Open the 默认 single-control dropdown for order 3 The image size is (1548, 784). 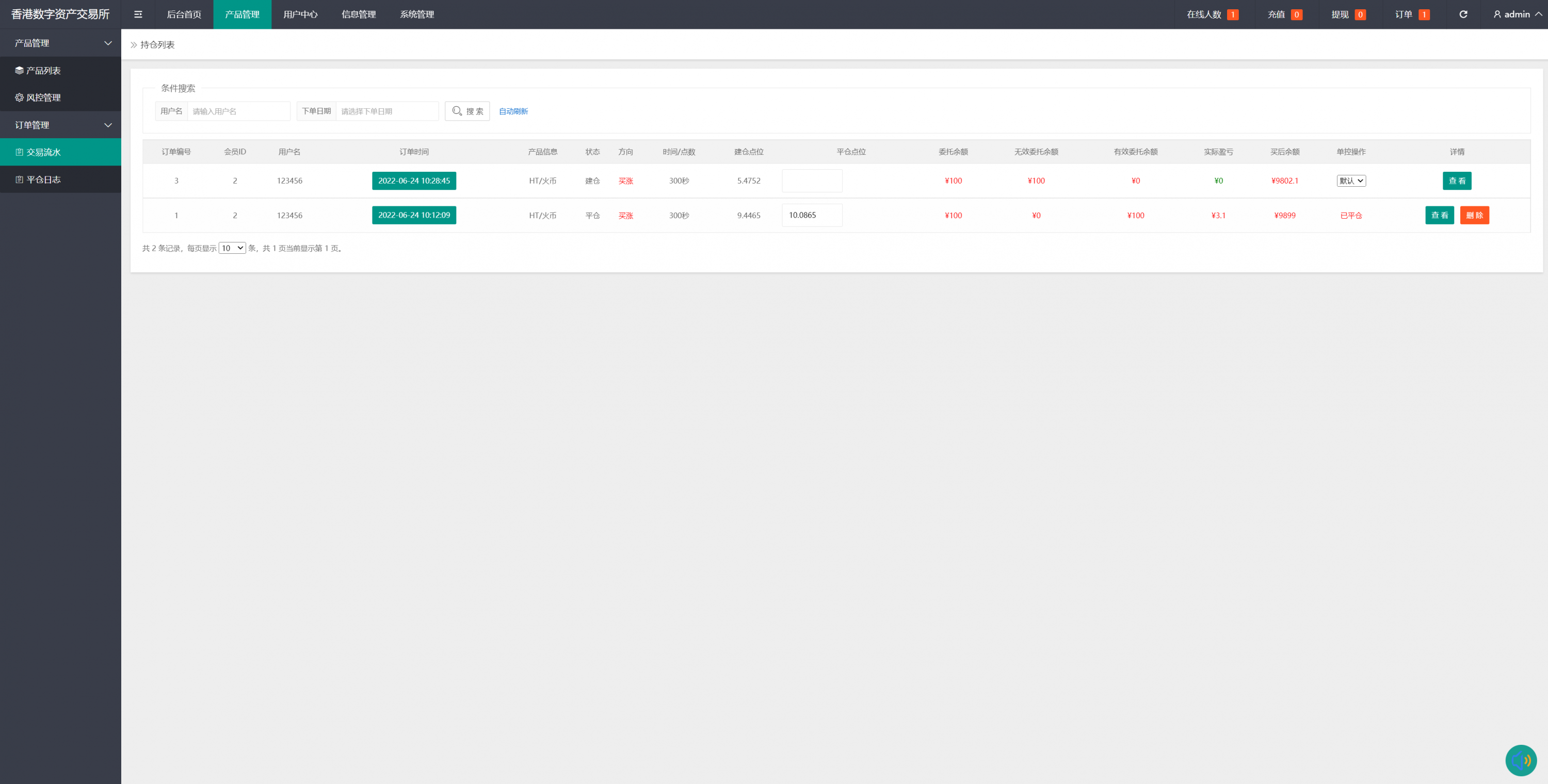pyautogui.click(x=1350, y=181)
